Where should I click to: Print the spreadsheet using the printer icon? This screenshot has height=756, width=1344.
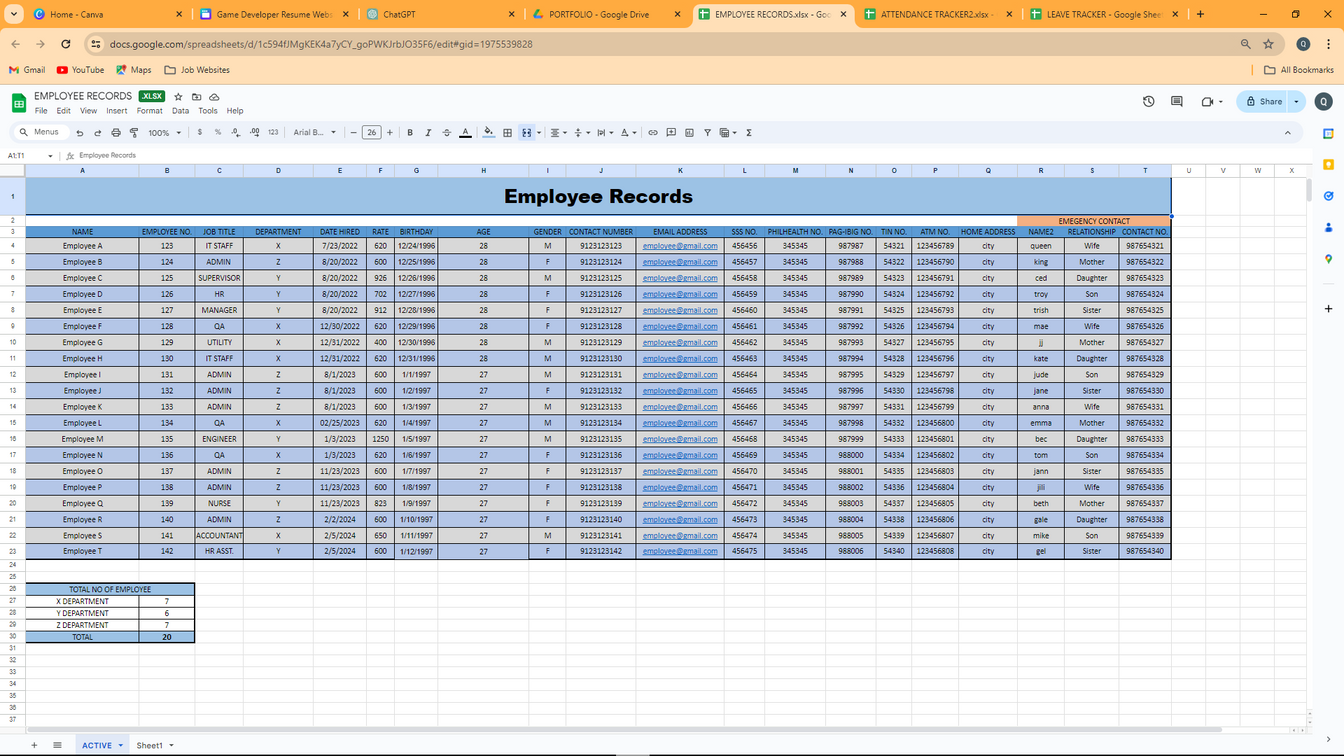pos(116,133)
